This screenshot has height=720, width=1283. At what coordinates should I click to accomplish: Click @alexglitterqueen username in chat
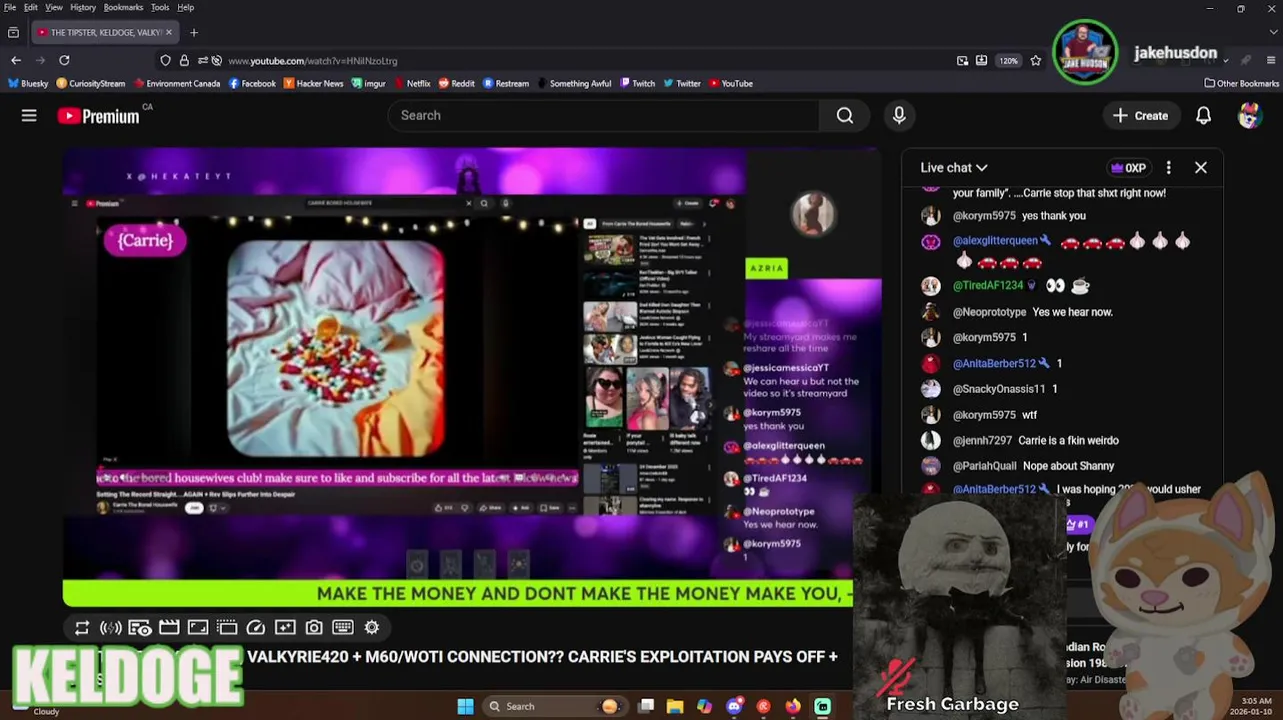coord(995,241)
